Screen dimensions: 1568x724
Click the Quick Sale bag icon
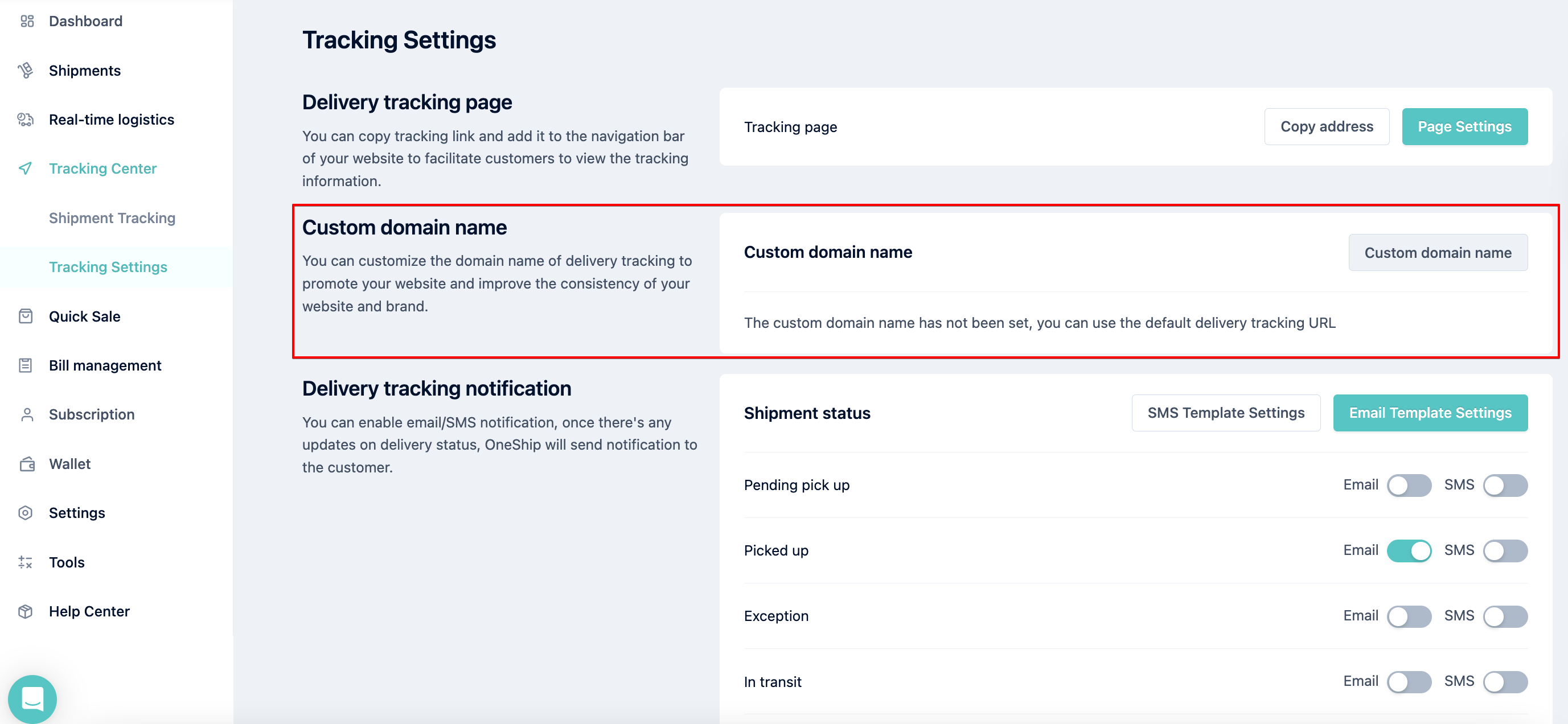click(x=26, y=316)
